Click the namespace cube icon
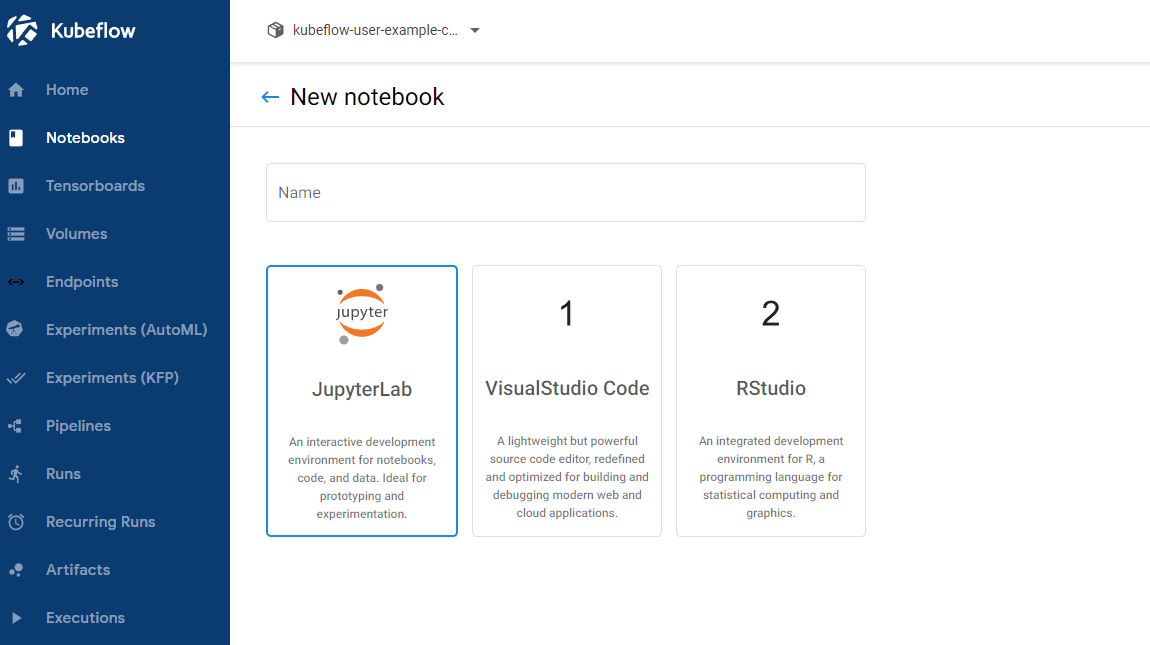This screenshot has height=645, width=1150. click(x=275, y=30)
